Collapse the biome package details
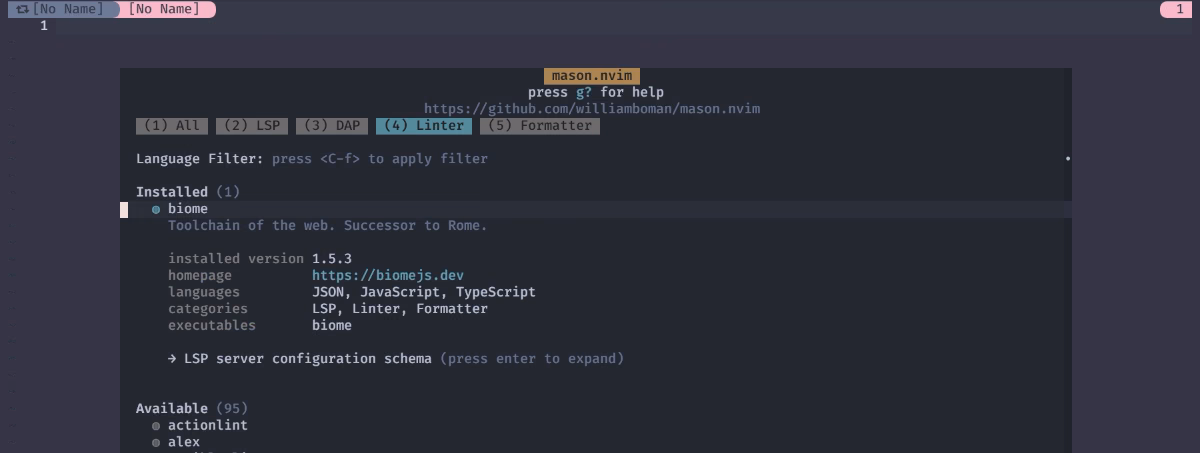Image resolution: width=1200 pixels, height=453 pixels. (x=188, y=209)
